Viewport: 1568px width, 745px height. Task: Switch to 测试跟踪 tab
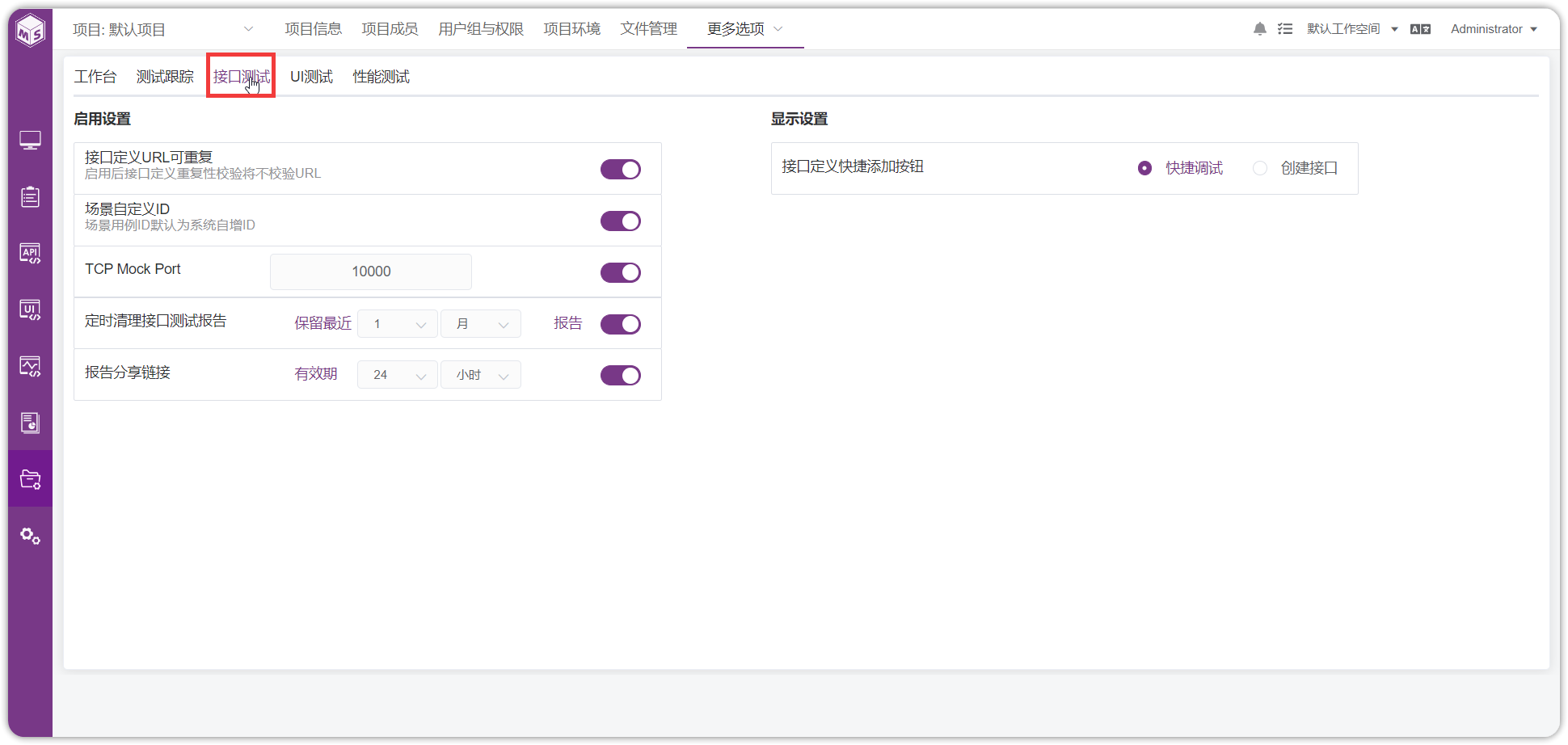pos(165,77)
